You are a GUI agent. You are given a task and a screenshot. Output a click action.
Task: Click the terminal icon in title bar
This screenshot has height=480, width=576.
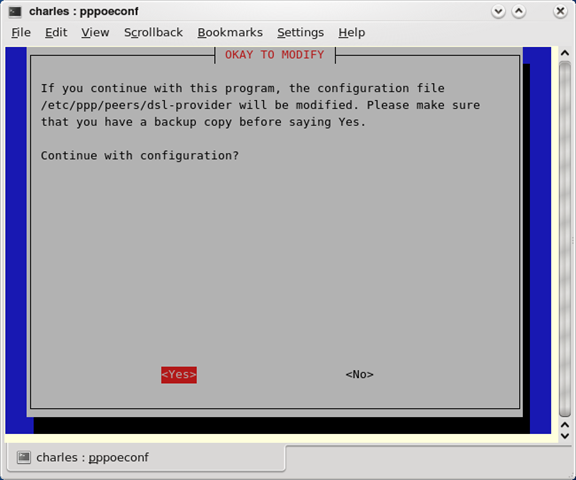[x=15, y=12]
